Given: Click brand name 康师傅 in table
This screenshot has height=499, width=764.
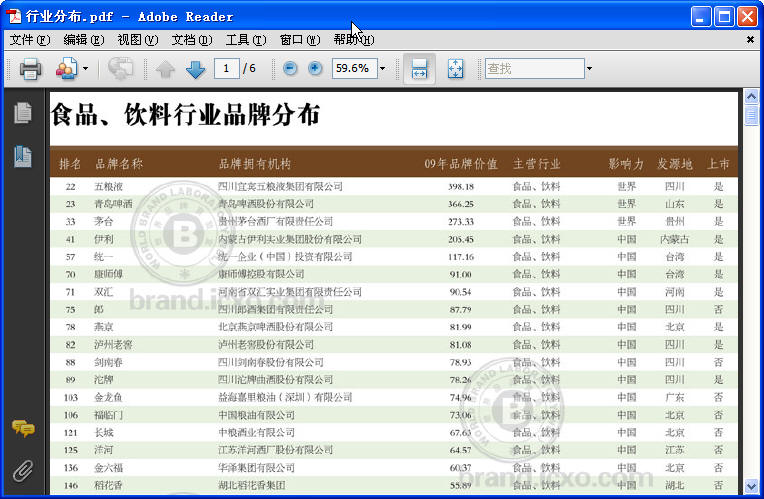Looking at the screenshot, I should pos(108,274).
